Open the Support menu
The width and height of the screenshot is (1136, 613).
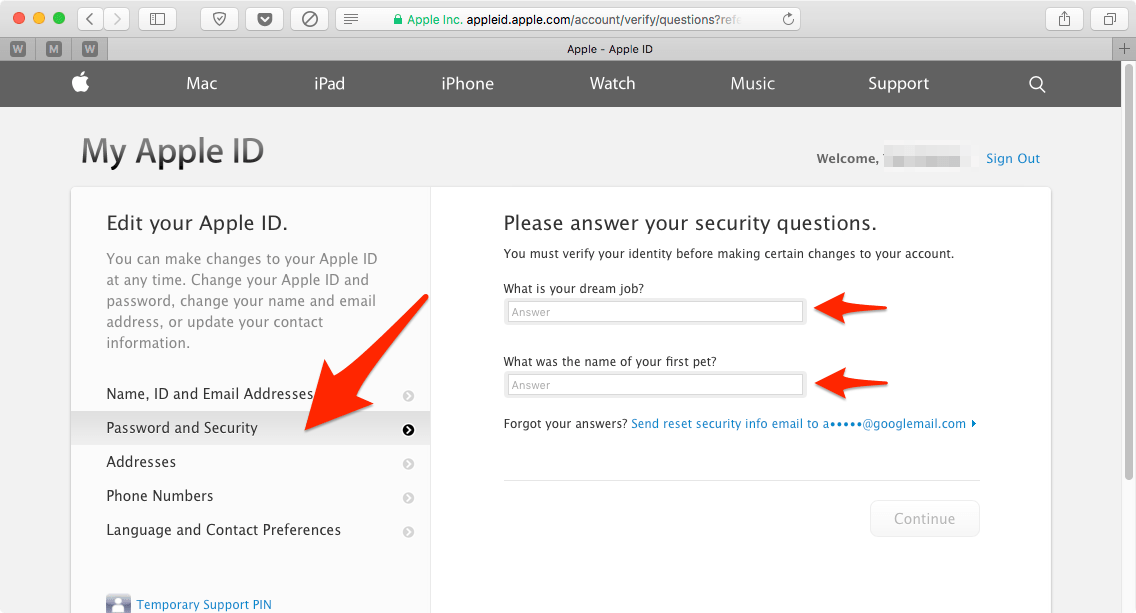point(898,83)
